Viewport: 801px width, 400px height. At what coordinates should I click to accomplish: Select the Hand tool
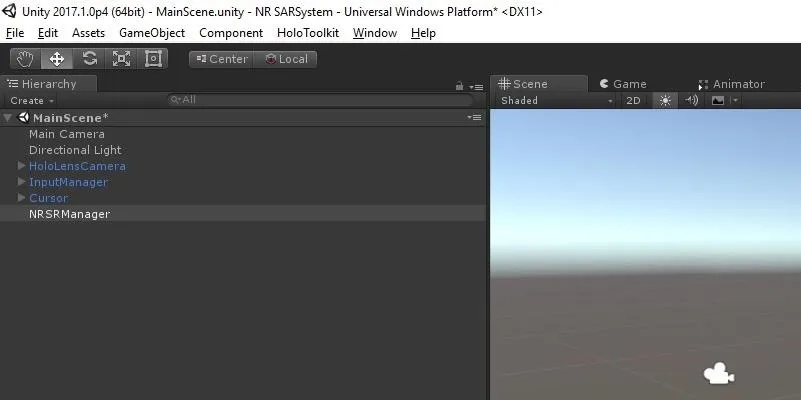(x=25, y=59)
